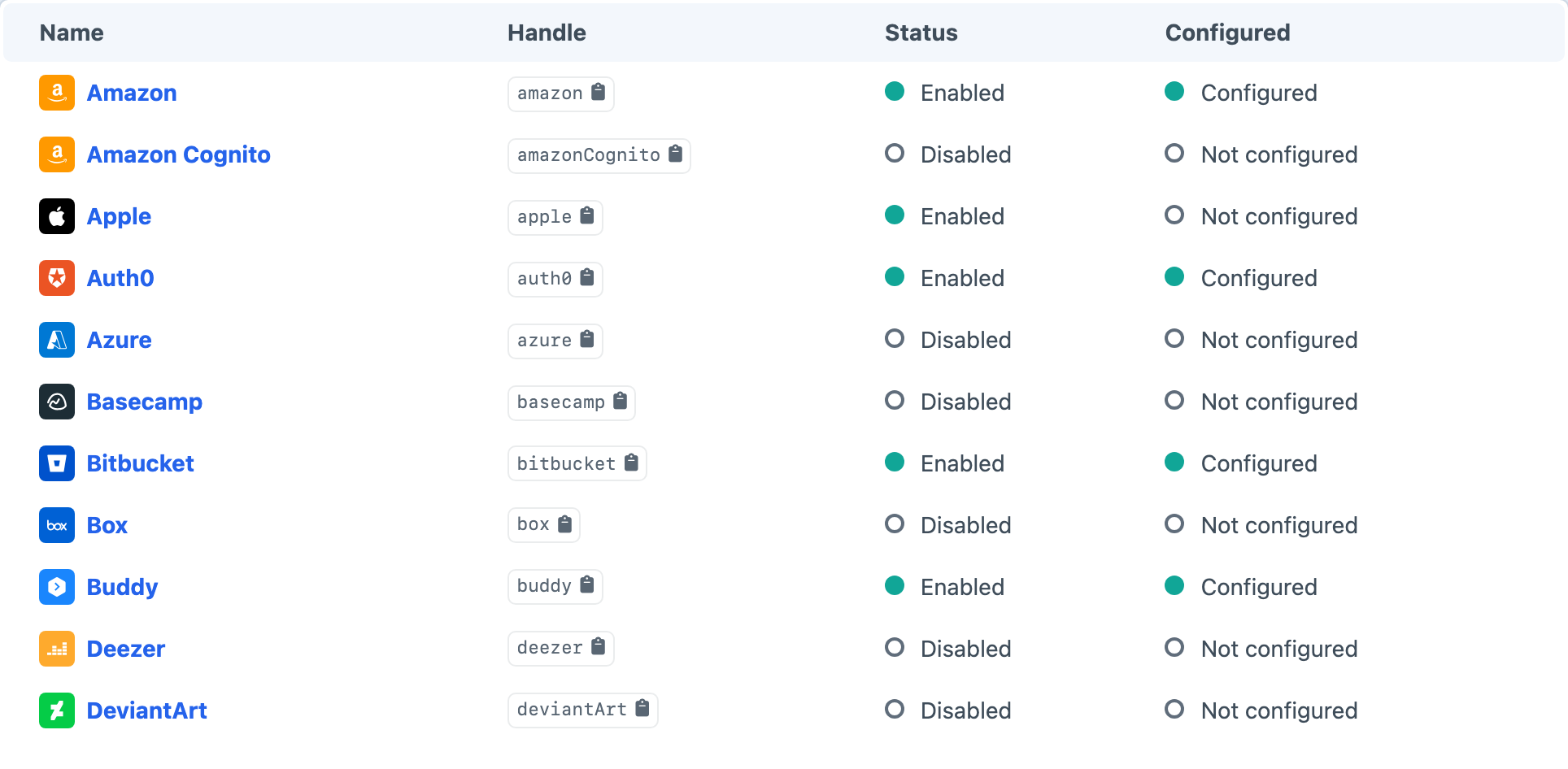Copy the azure handle via clipboard icon

click(587, 339)
